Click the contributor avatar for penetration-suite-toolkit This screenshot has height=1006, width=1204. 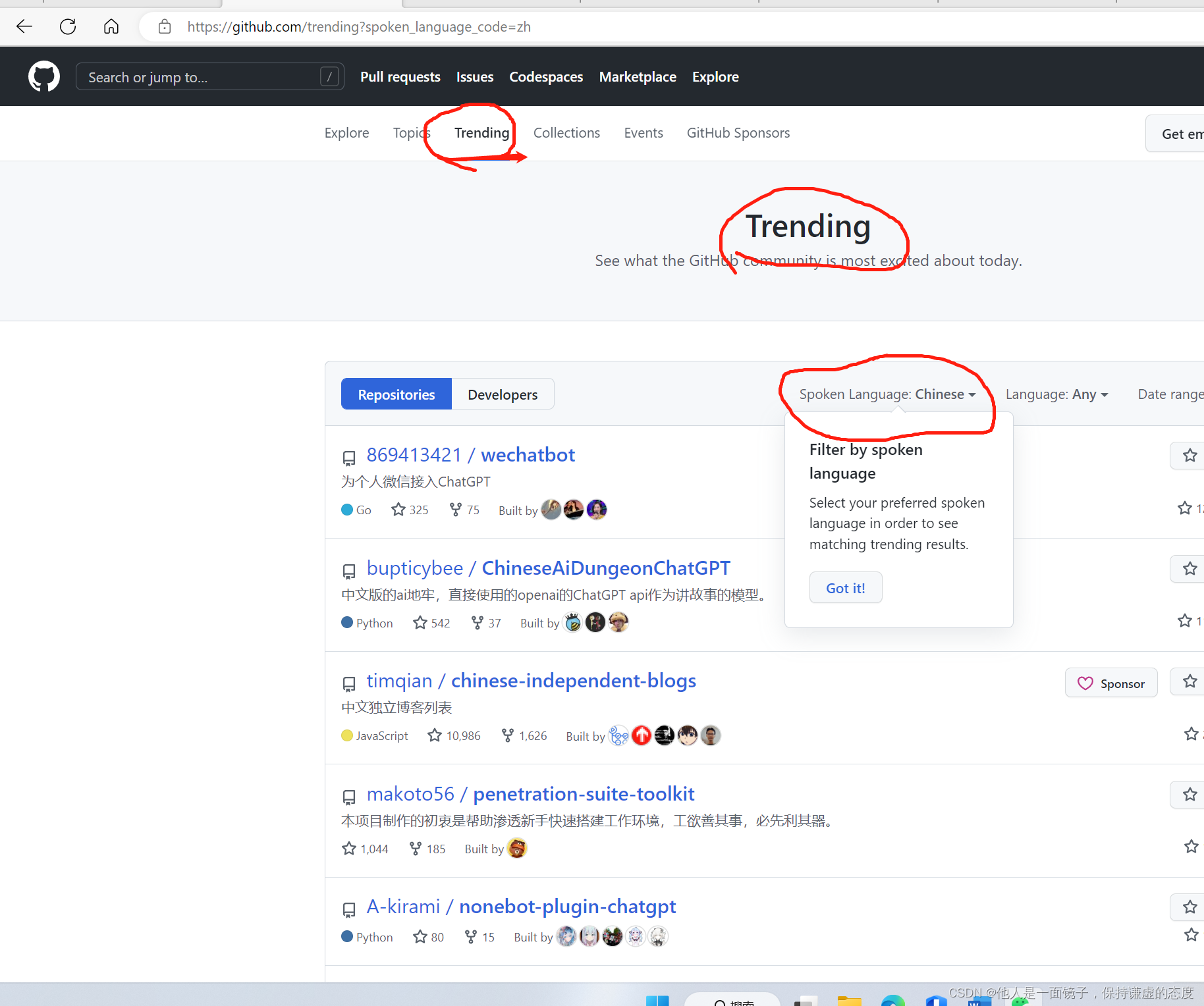517,848
